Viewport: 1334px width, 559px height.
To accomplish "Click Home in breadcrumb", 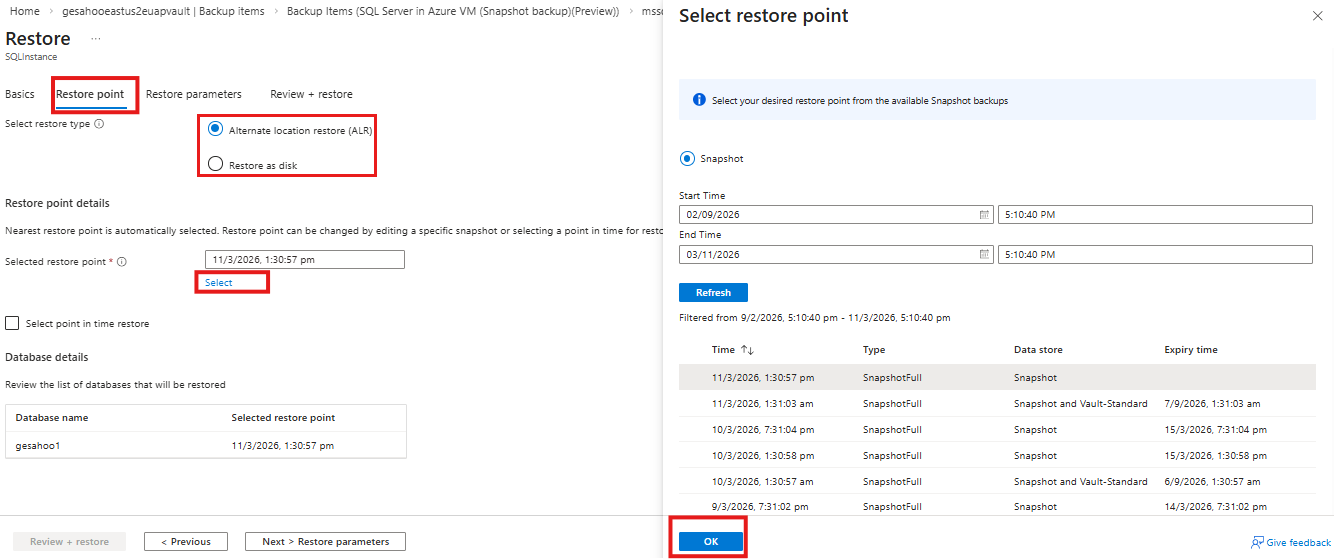I will click(x=24, y=11).
